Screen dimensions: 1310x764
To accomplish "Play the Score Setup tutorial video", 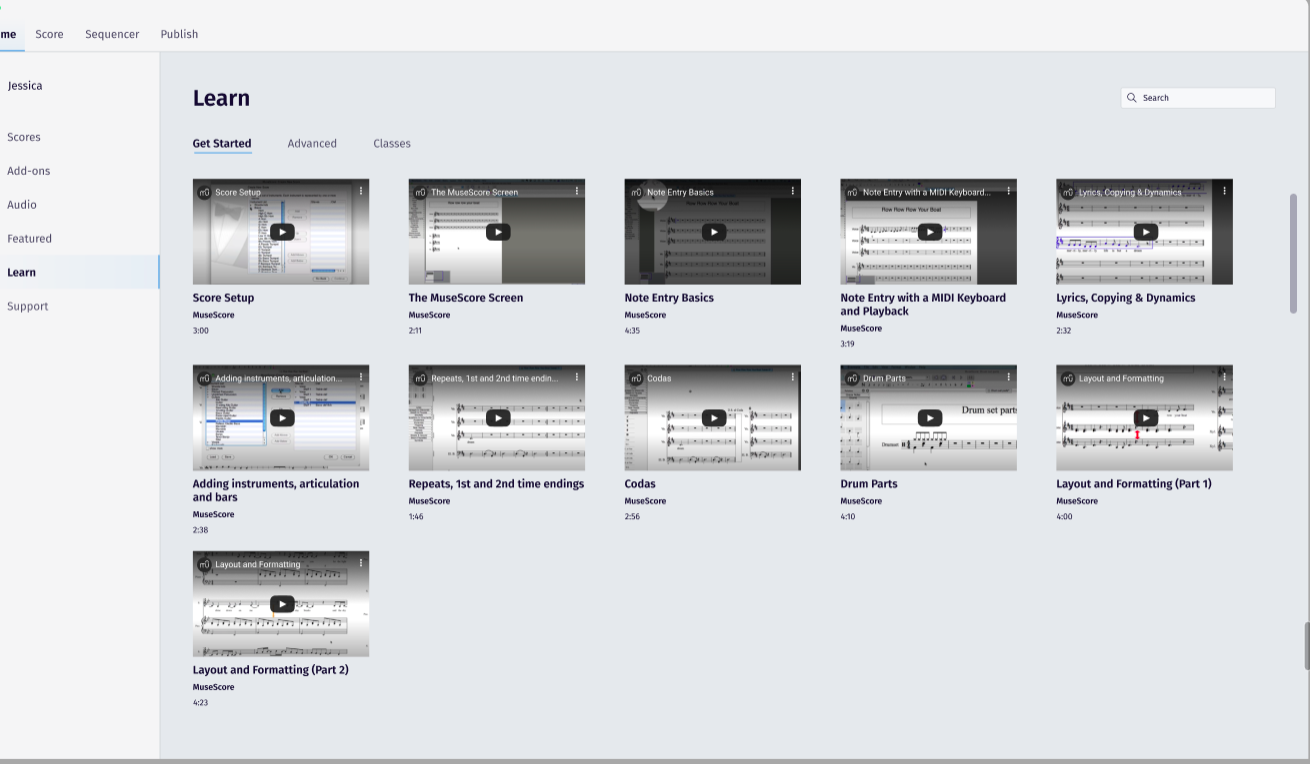I will pyautogui.click(x=281, y=231).
